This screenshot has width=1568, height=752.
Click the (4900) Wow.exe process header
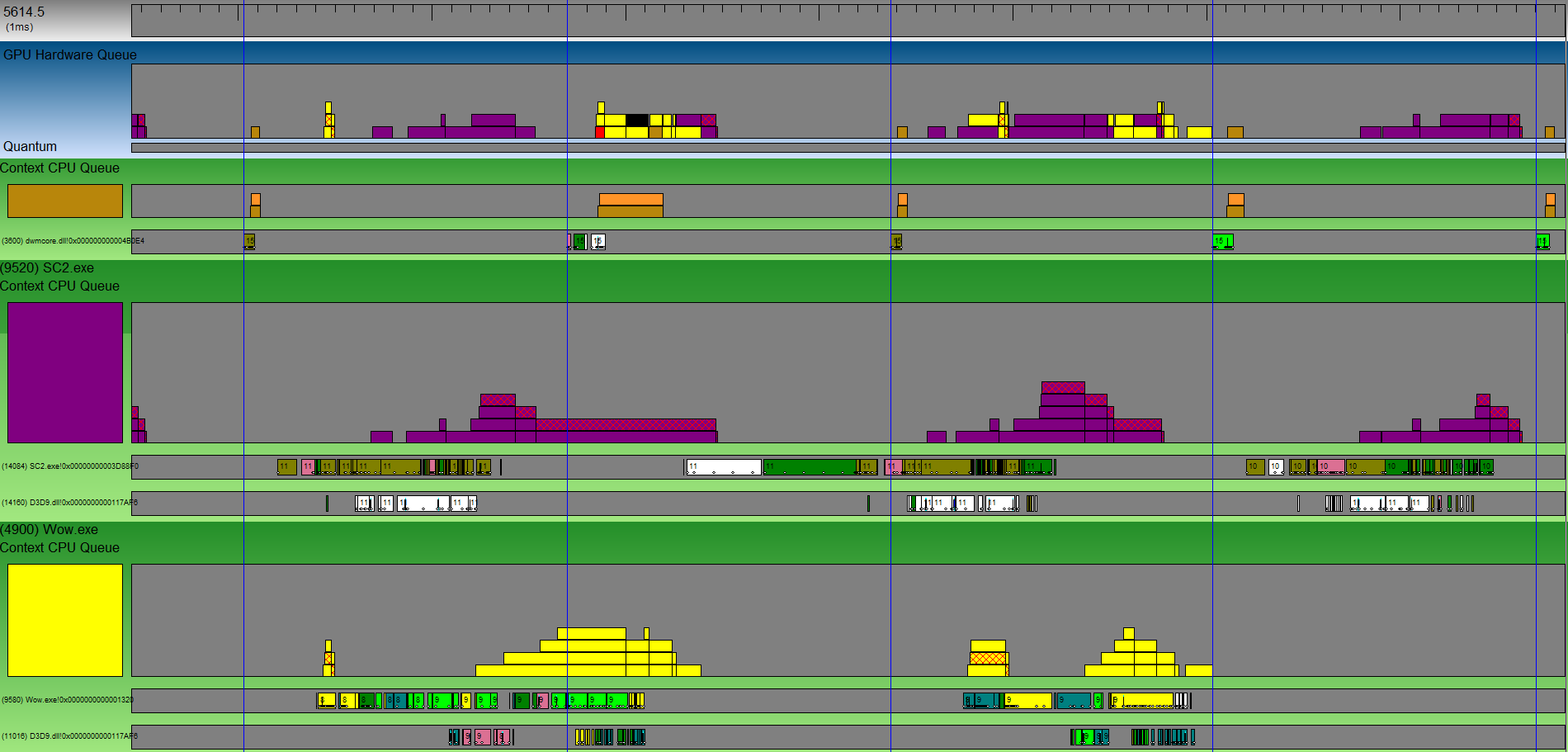49,529
